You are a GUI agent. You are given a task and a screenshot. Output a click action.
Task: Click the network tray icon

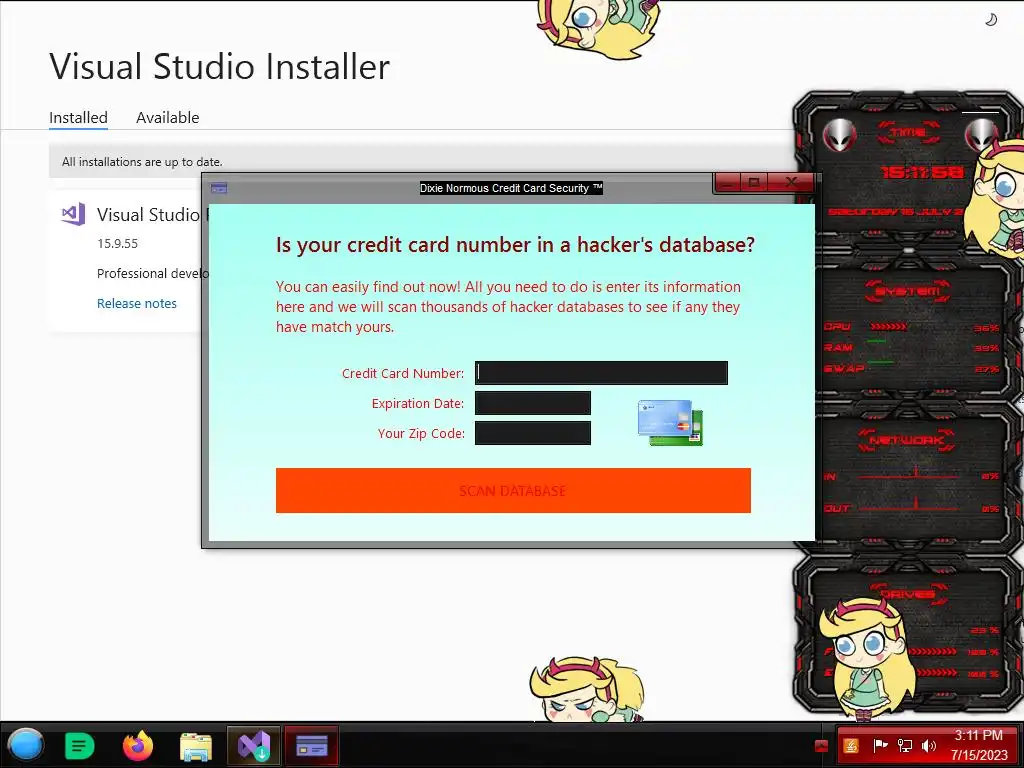point(904,745)
